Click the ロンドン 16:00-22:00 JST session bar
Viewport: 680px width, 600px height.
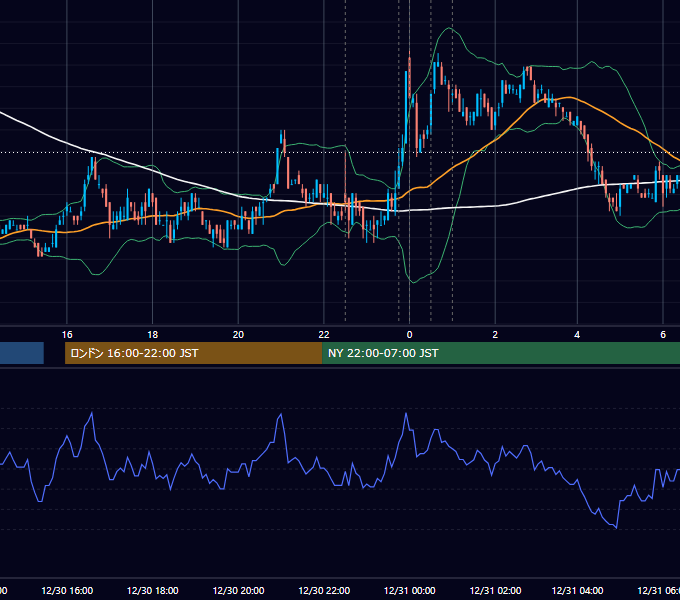click(193, 353)
